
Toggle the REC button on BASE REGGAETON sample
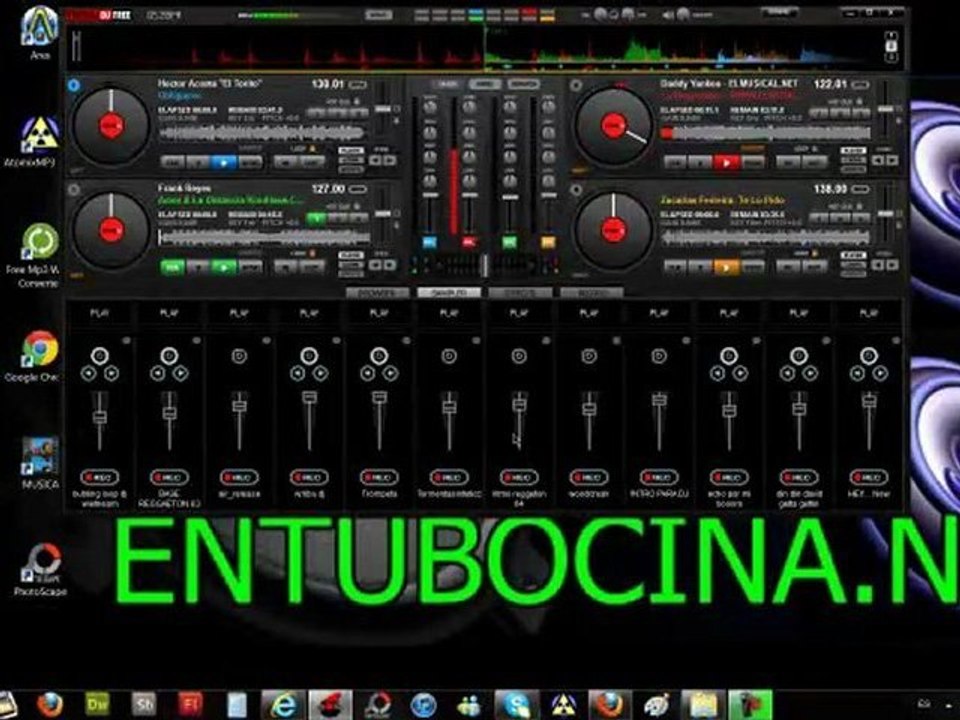coord(170,477)
